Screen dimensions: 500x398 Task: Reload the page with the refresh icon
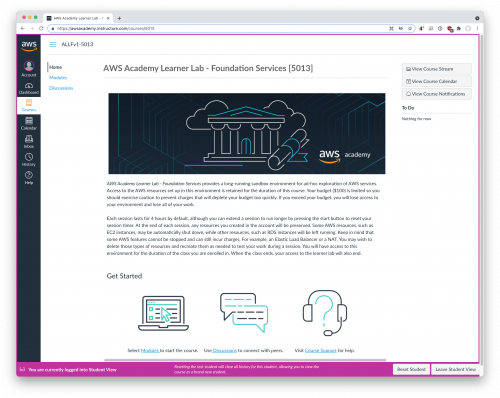(x=41, y=28)
